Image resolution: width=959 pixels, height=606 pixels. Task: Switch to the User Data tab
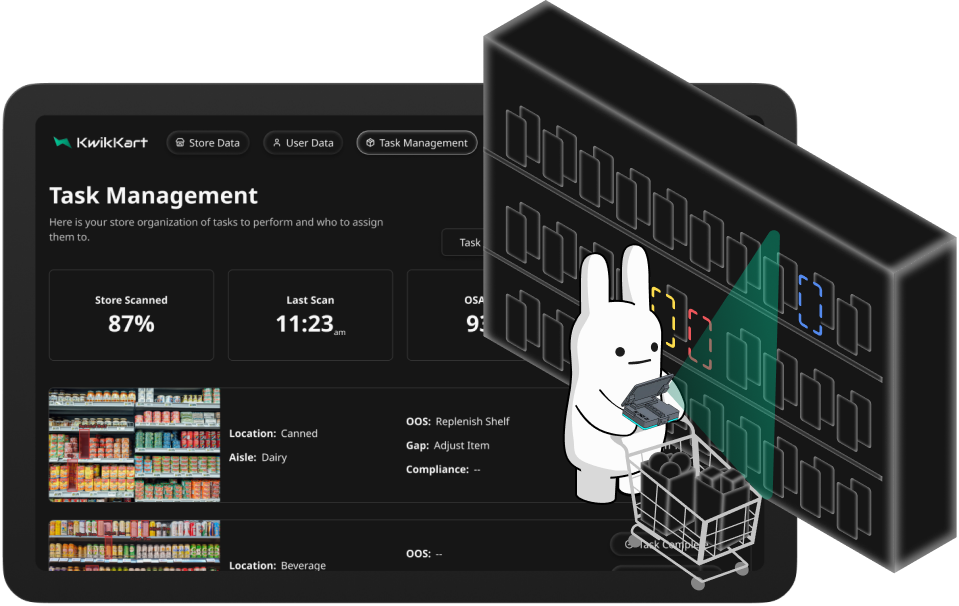pos(303,143)
